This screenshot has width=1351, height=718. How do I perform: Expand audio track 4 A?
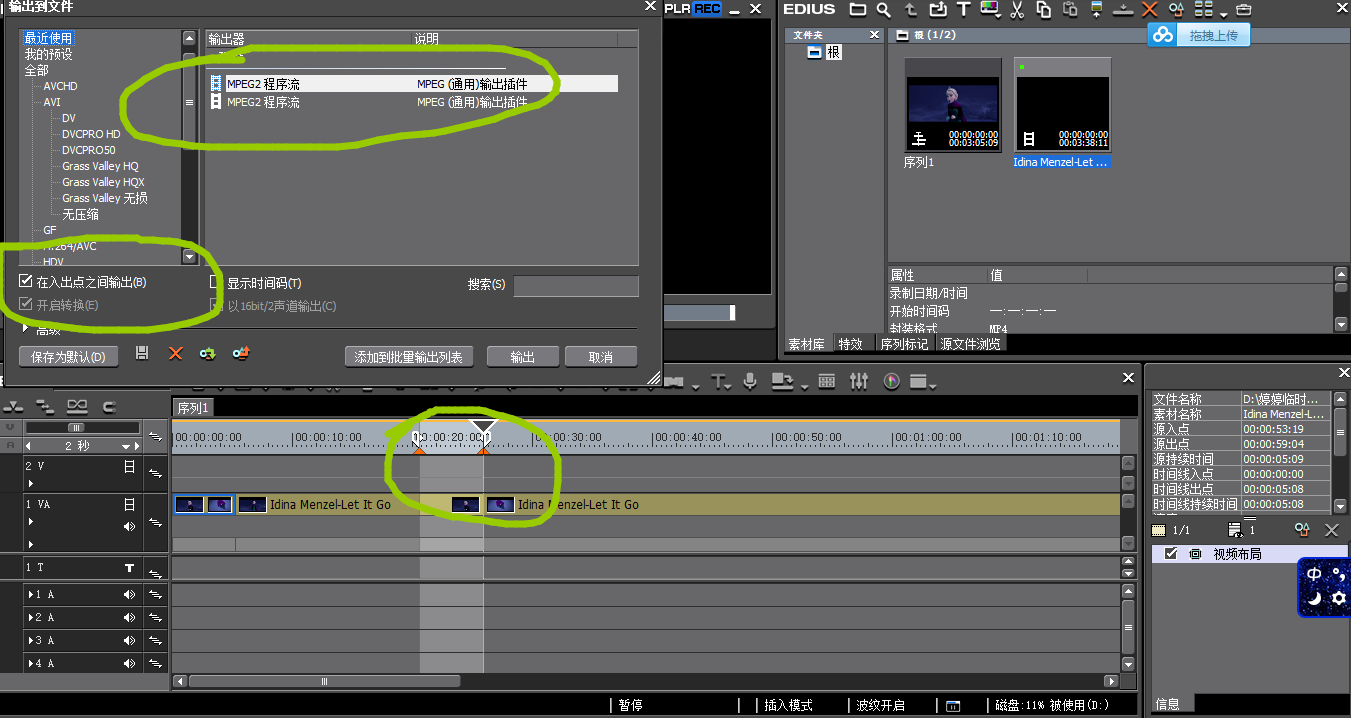click(31, 664)
